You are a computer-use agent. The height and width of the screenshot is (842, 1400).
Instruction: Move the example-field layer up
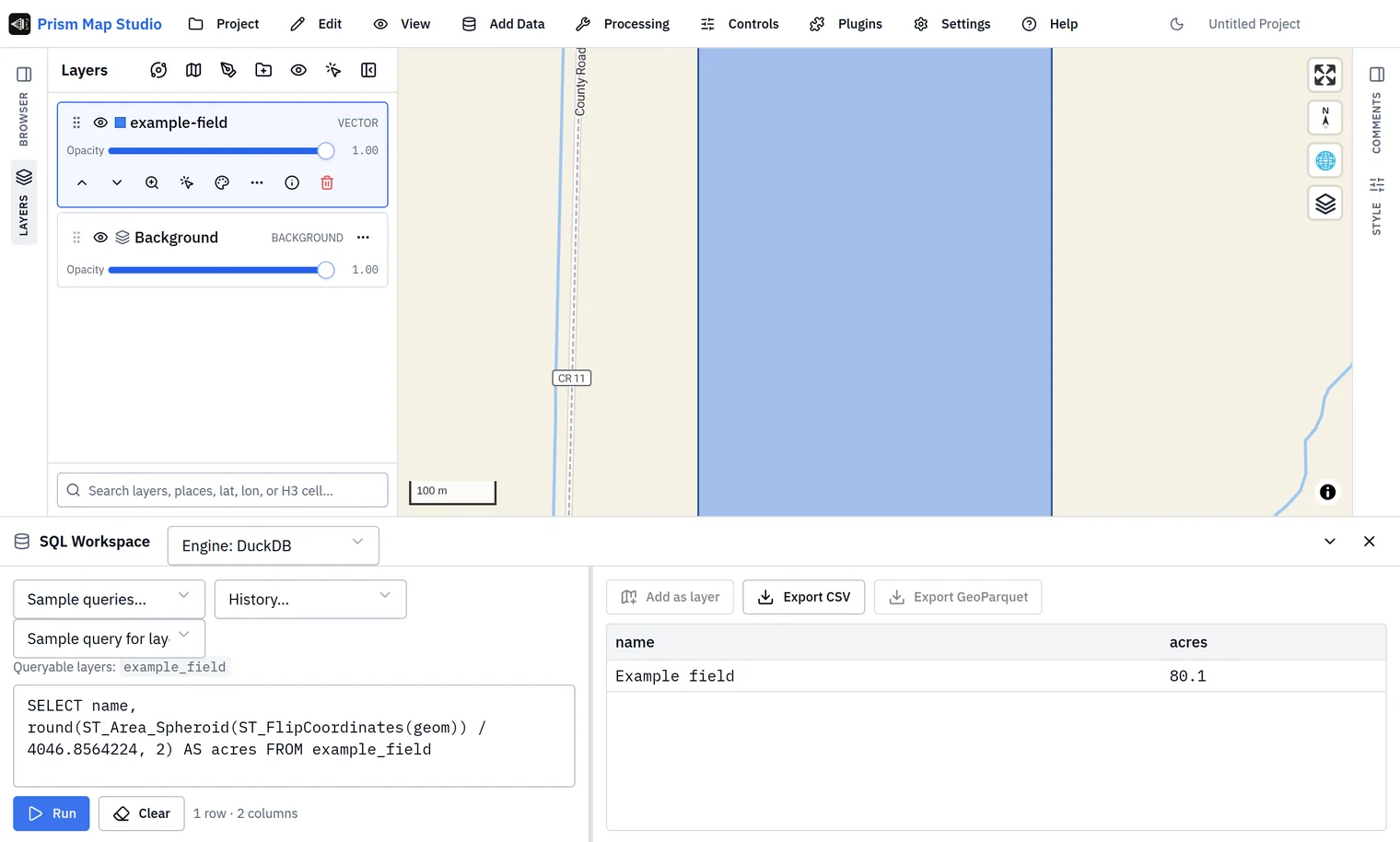[x=82, y=182]
